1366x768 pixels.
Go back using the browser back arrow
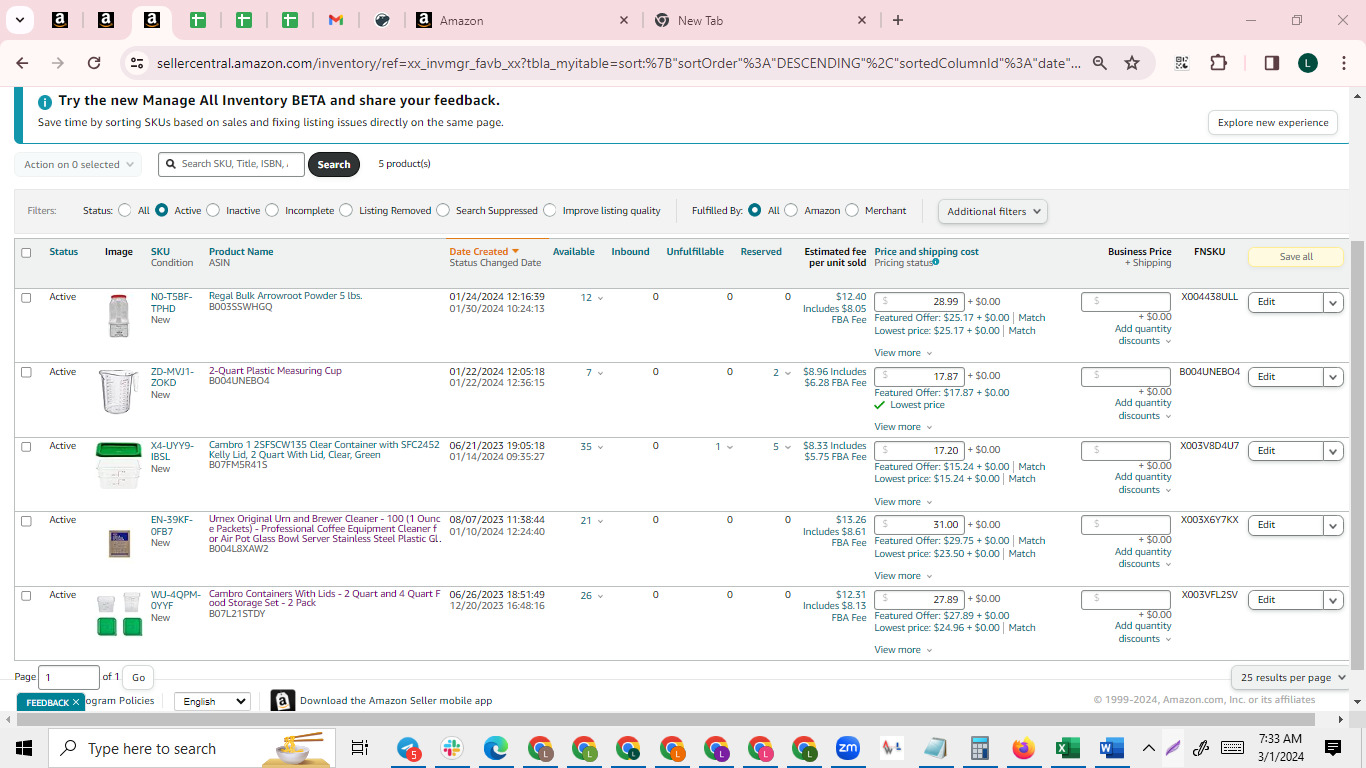pos(22,63)
